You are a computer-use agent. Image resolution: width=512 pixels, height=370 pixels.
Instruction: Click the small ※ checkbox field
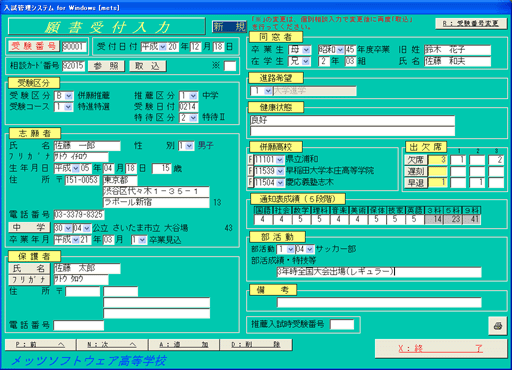[x=230, y=66]
